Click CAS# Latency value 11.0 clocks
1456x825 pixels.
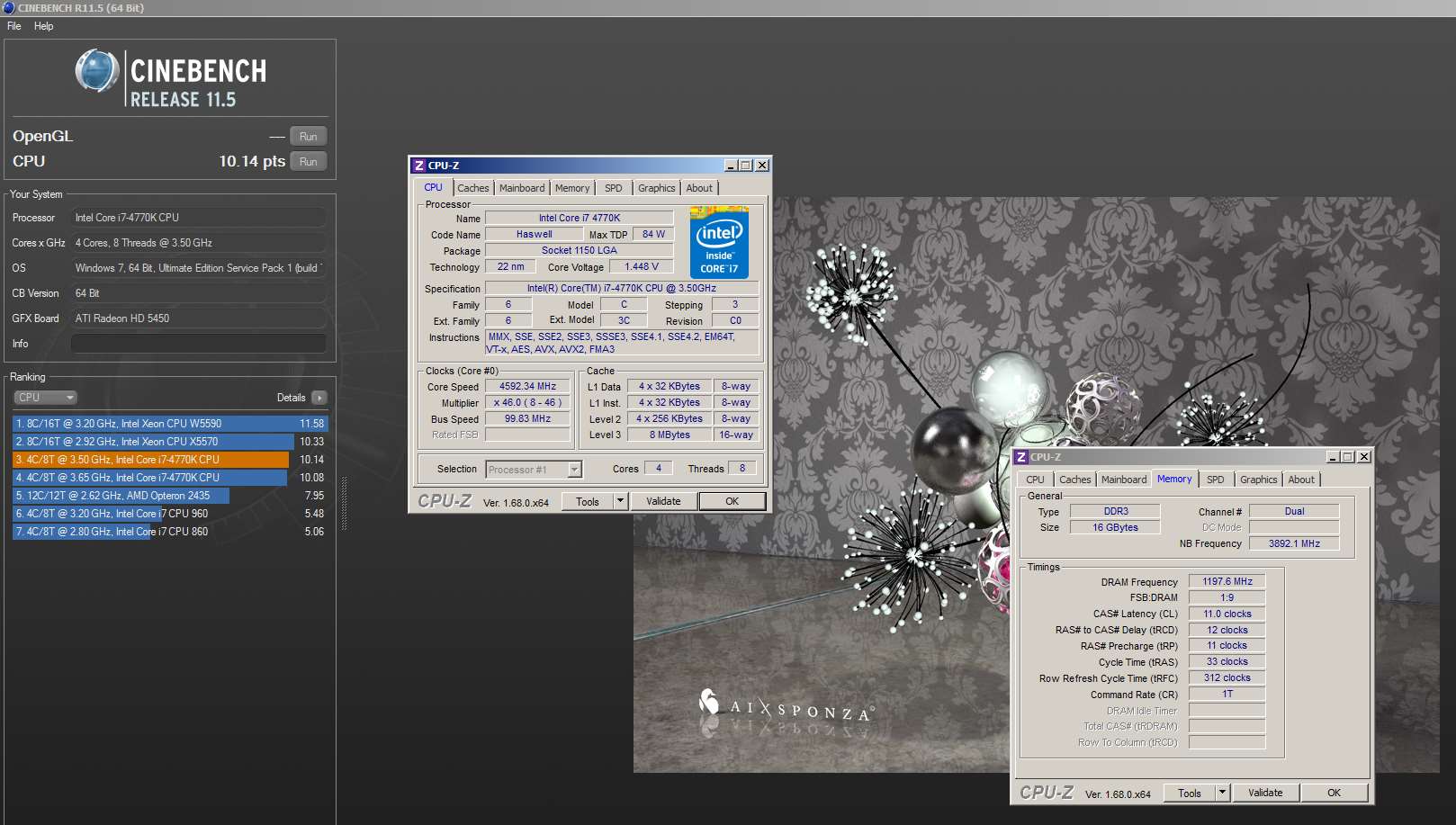pos(1227,614)
